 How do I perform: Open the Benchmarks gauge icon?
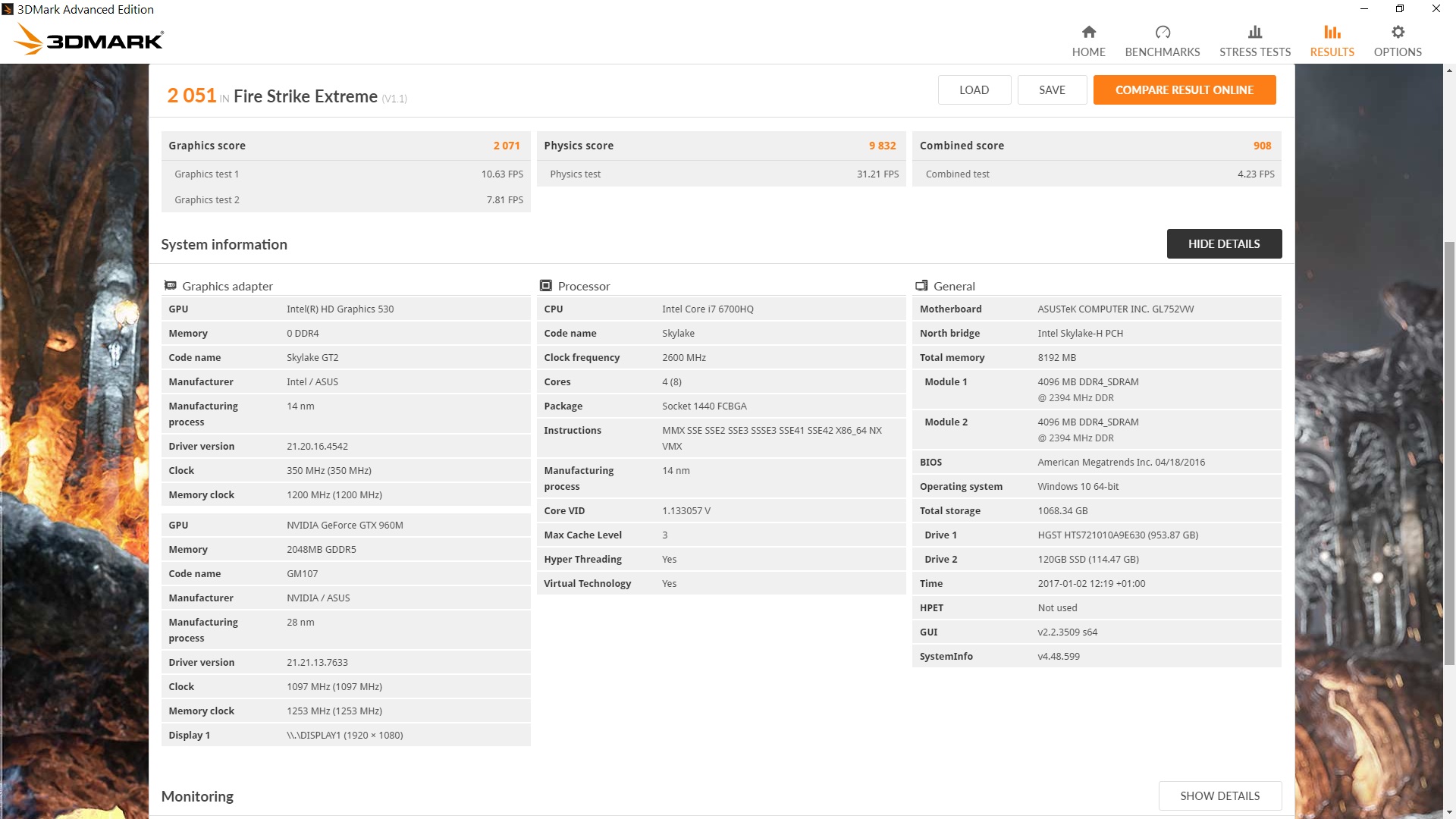[x=1163, y=32]
